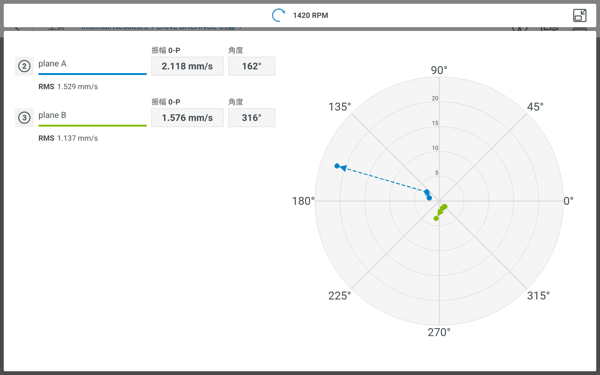The width and height of the screenshot is (600, 375).
Task: Click the plane A RMS 1.529 mm/s text
Action: coord(68,87)
